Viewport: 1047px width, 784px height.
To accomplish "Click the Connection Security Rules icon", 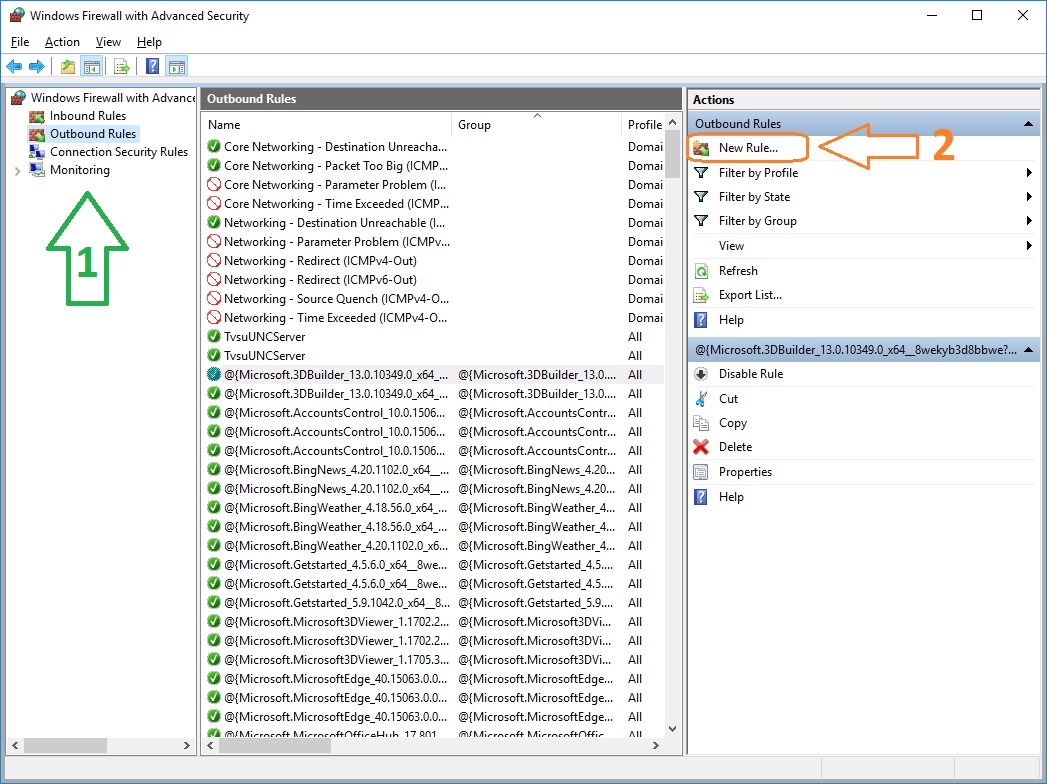I will point(37,152).
